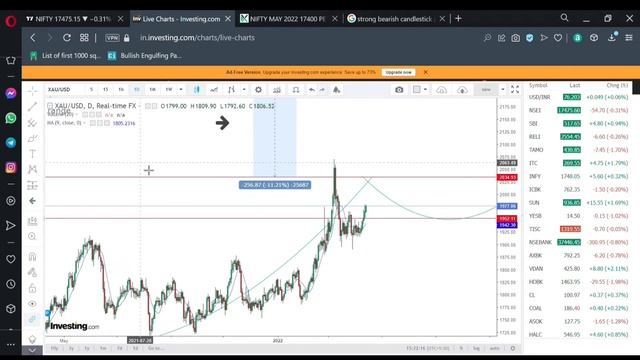Screen dimensions: 640x360
Task: Select the USD/INR watchlist row
Action: [579, 97]
